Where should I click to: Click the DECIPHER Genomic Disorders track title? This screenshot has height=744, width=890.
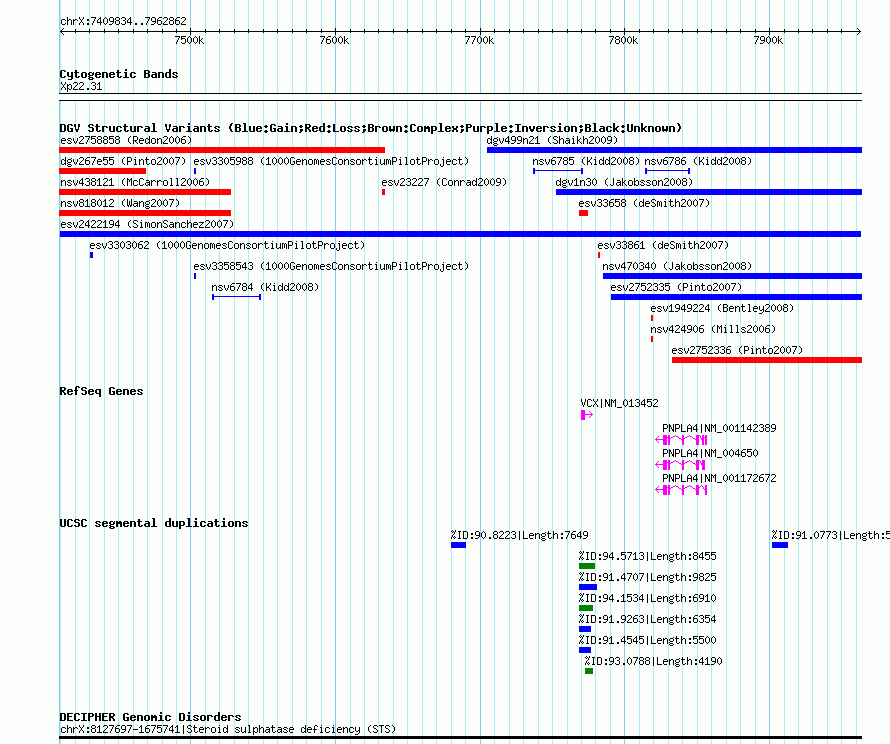tap(150, 717)
